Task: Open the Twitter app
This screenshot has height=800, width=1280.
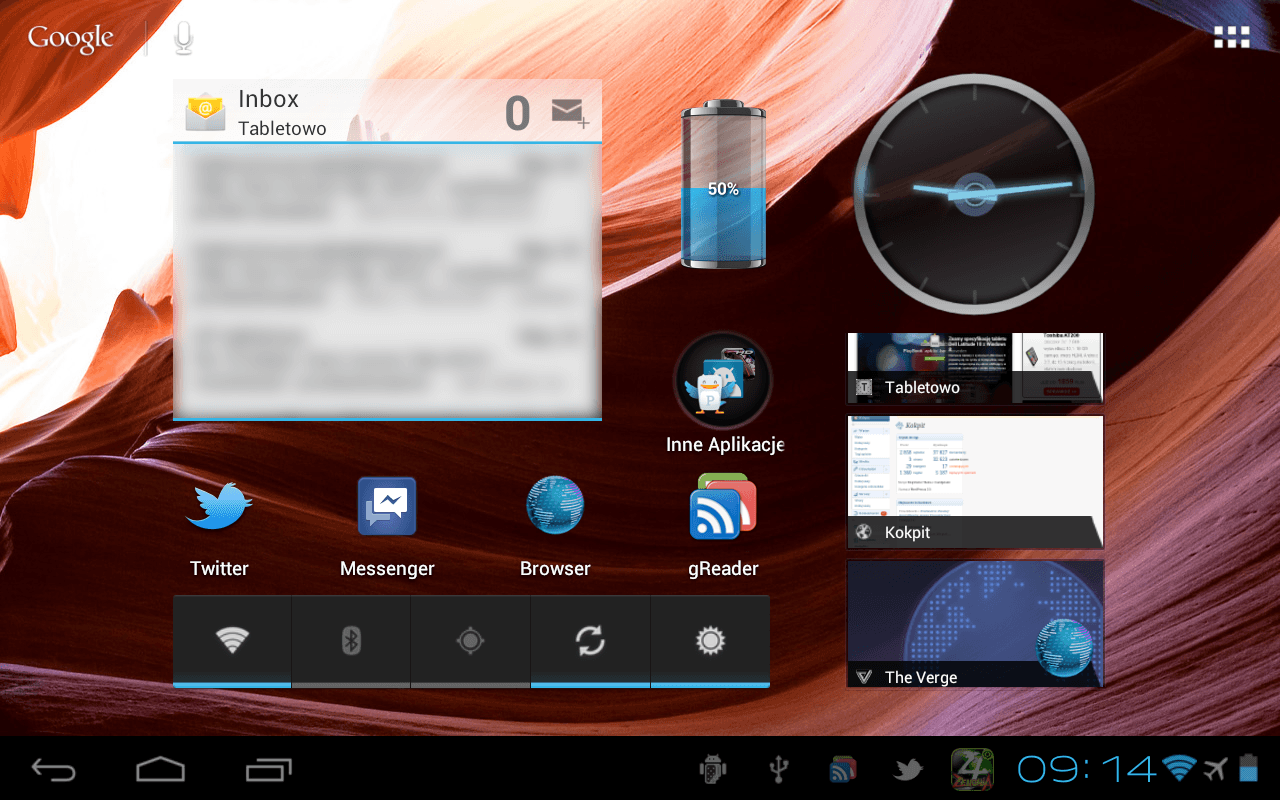Action: (x=219, y=507)
